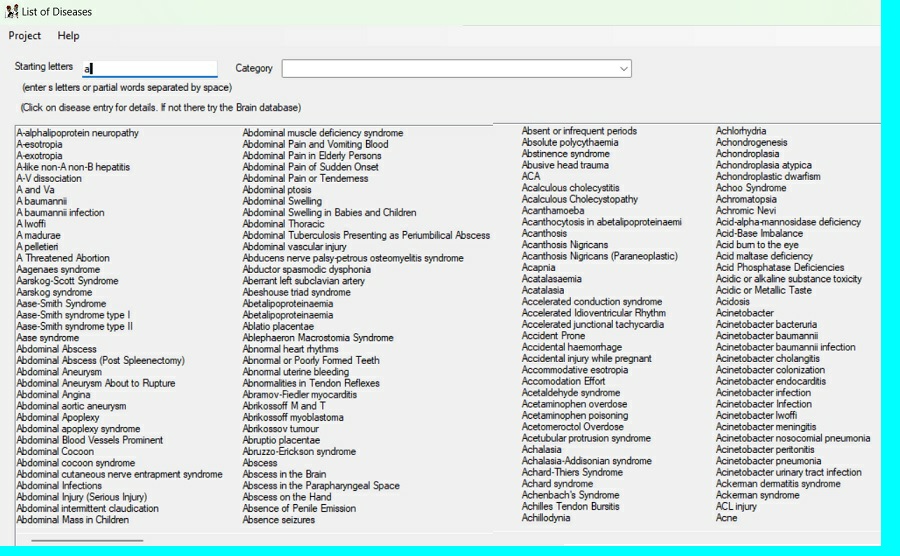This screenshot has height=556, width=900.
Task: Select Abdominal ptosis entry
Action: pyautogui.click(x=277, y=190)
